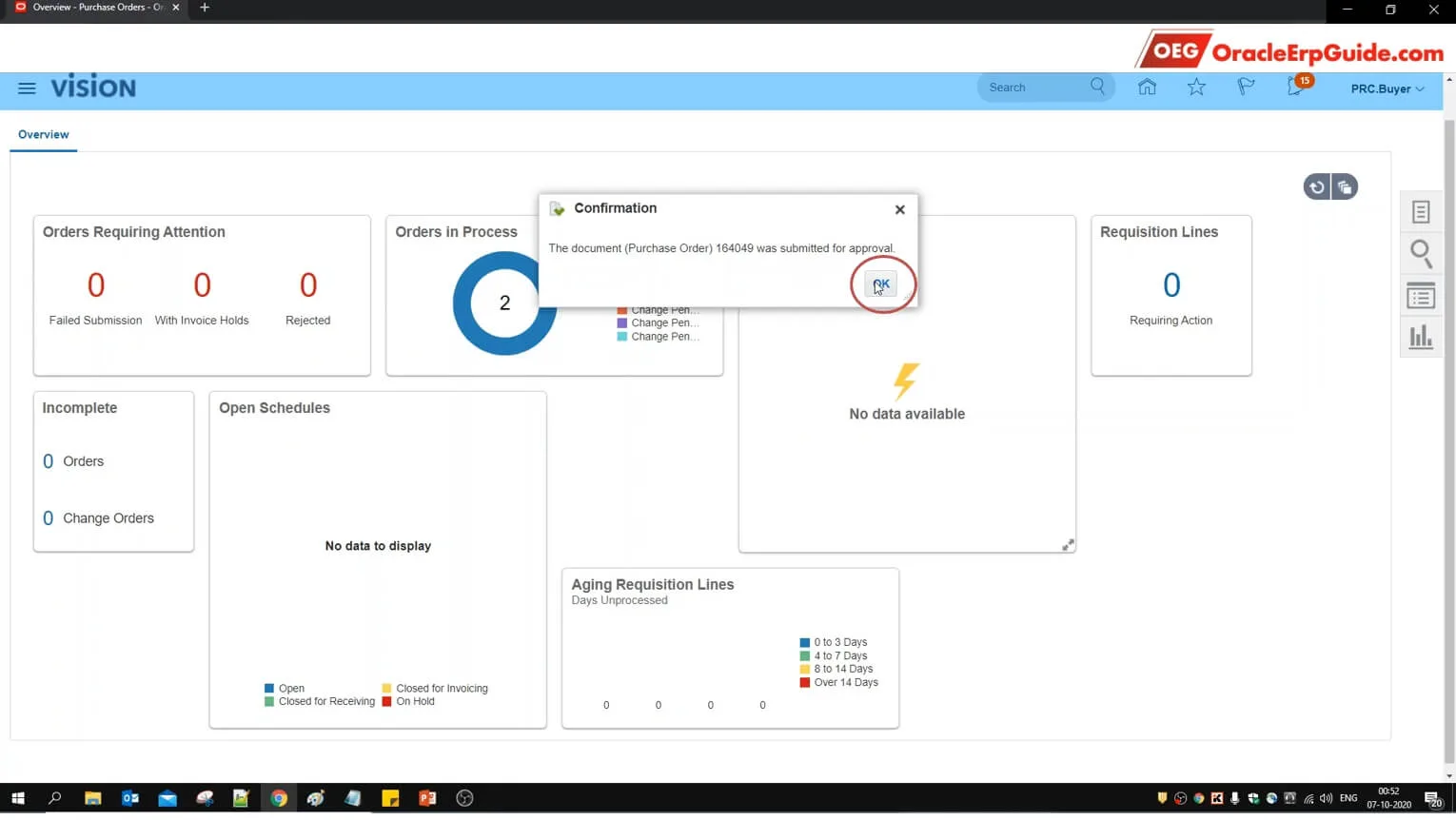Click '8 to 14 Days' legend text

coord(843,670)
